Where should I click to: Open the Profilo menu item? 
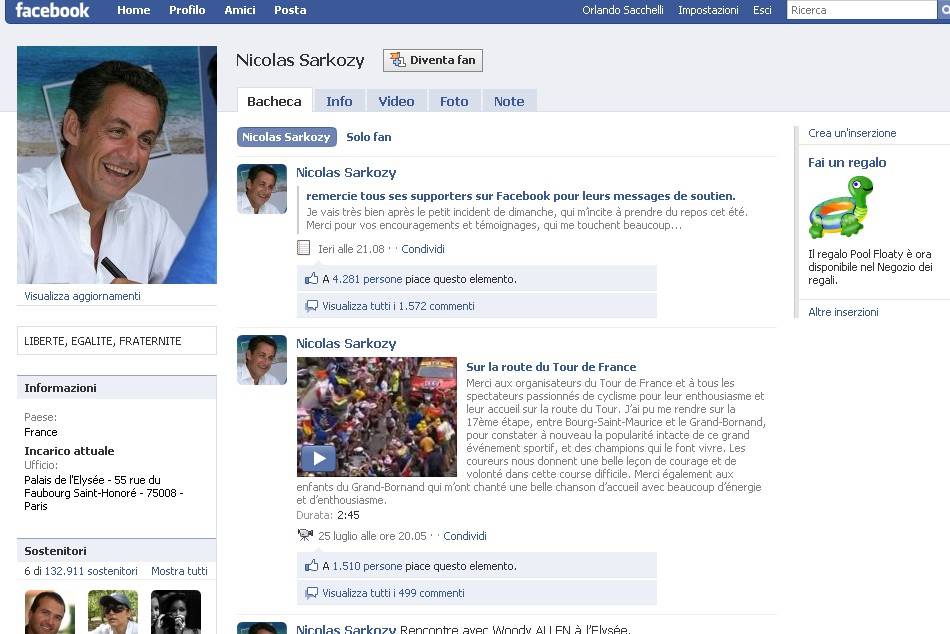click(187, 10)
